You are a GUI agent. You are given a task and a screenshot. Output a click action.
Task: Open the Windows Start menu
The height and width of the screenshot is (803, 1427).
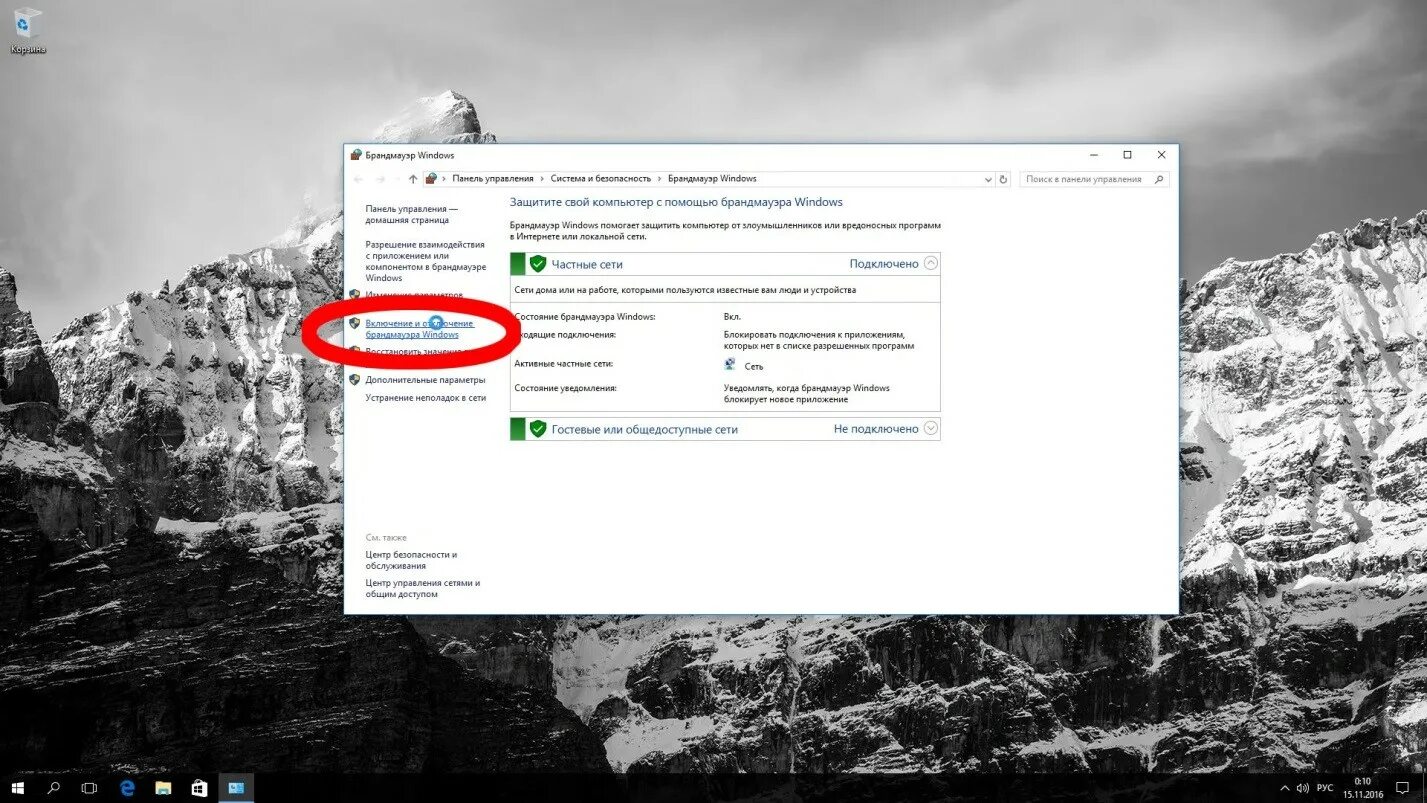(x=18, y=788)
